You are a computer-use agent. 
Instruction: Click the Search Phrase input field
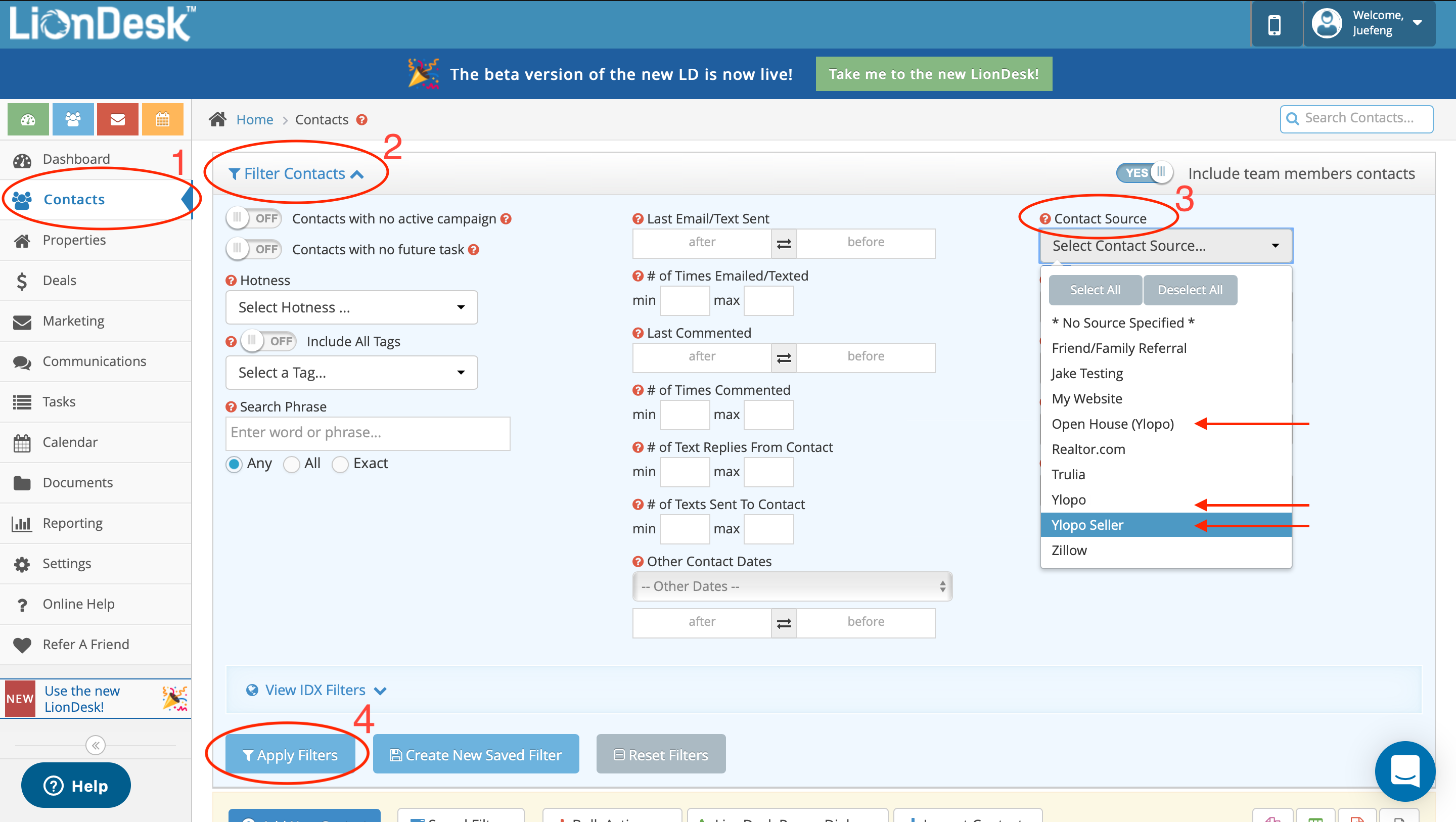pos(368,433)
